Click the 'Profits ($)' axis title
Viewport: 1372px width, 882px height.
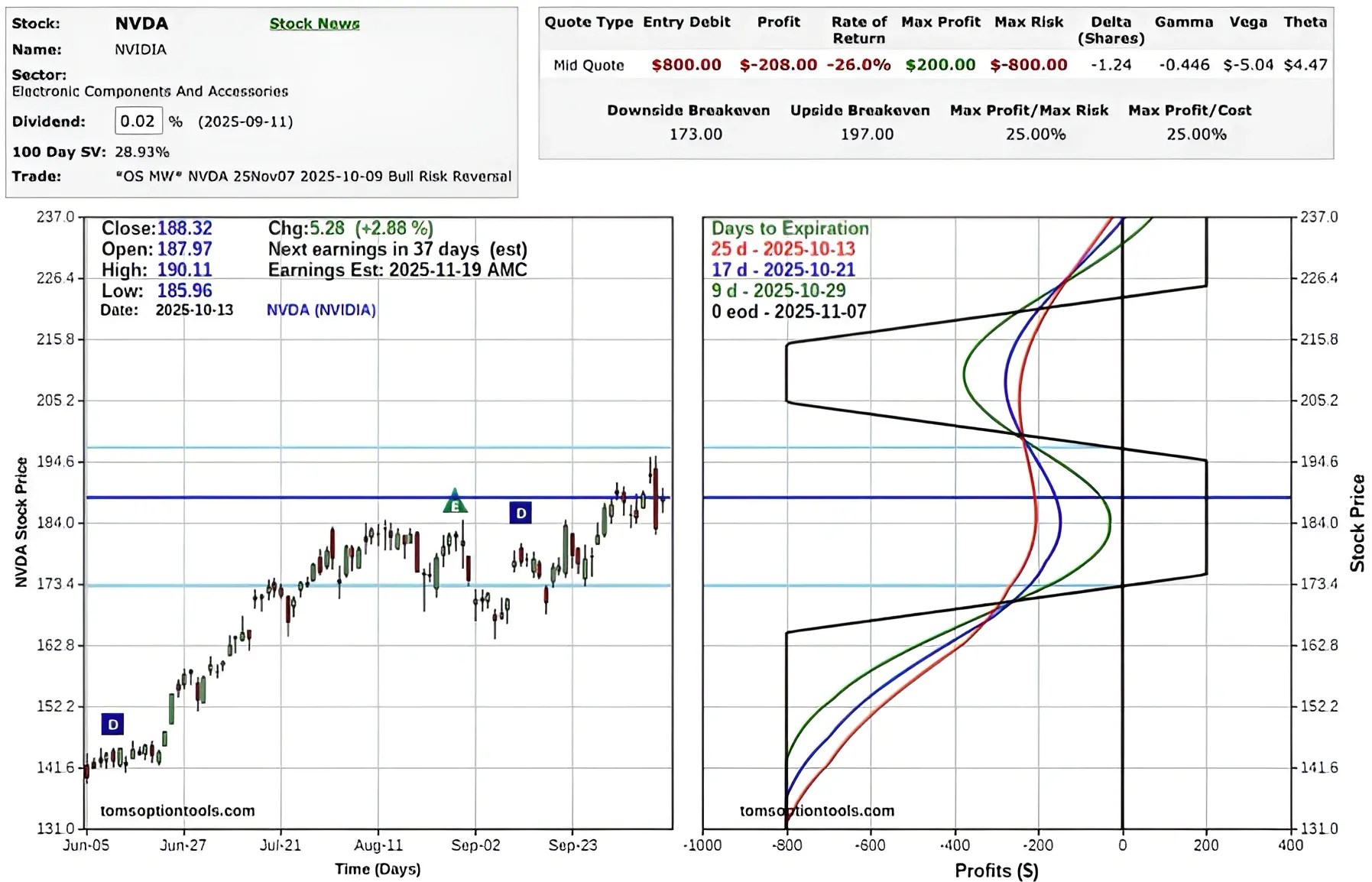point(997,871)
